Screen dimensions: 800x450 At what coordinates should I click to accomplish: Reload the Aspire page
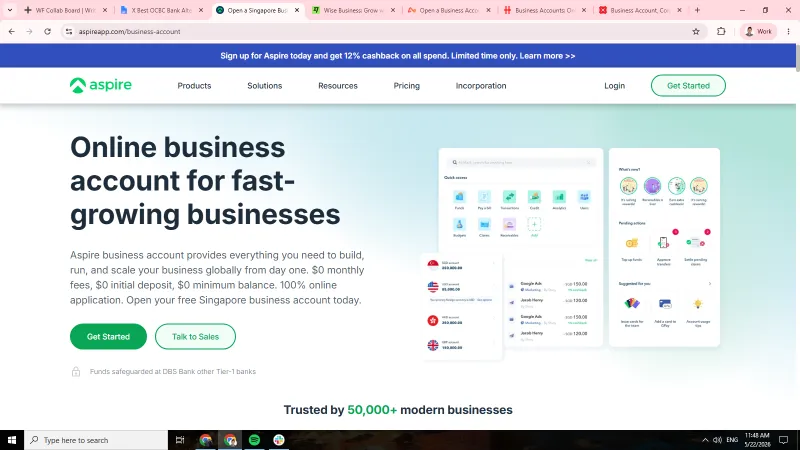[47, 32]
